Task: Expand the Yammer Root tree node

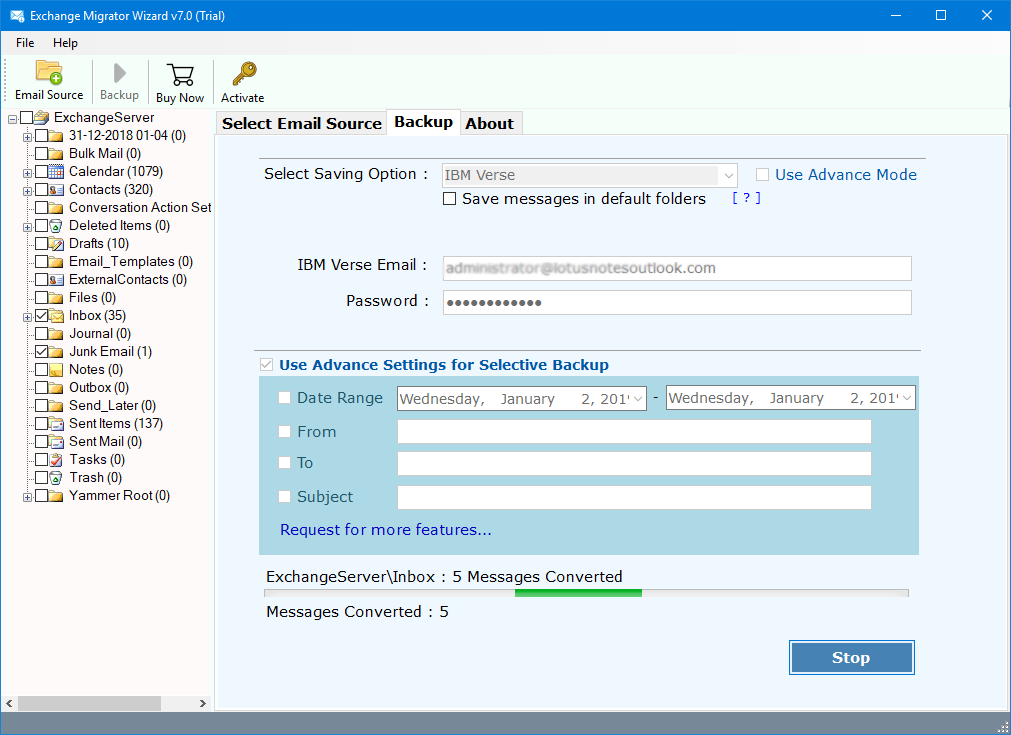Action: pos(27,497)
